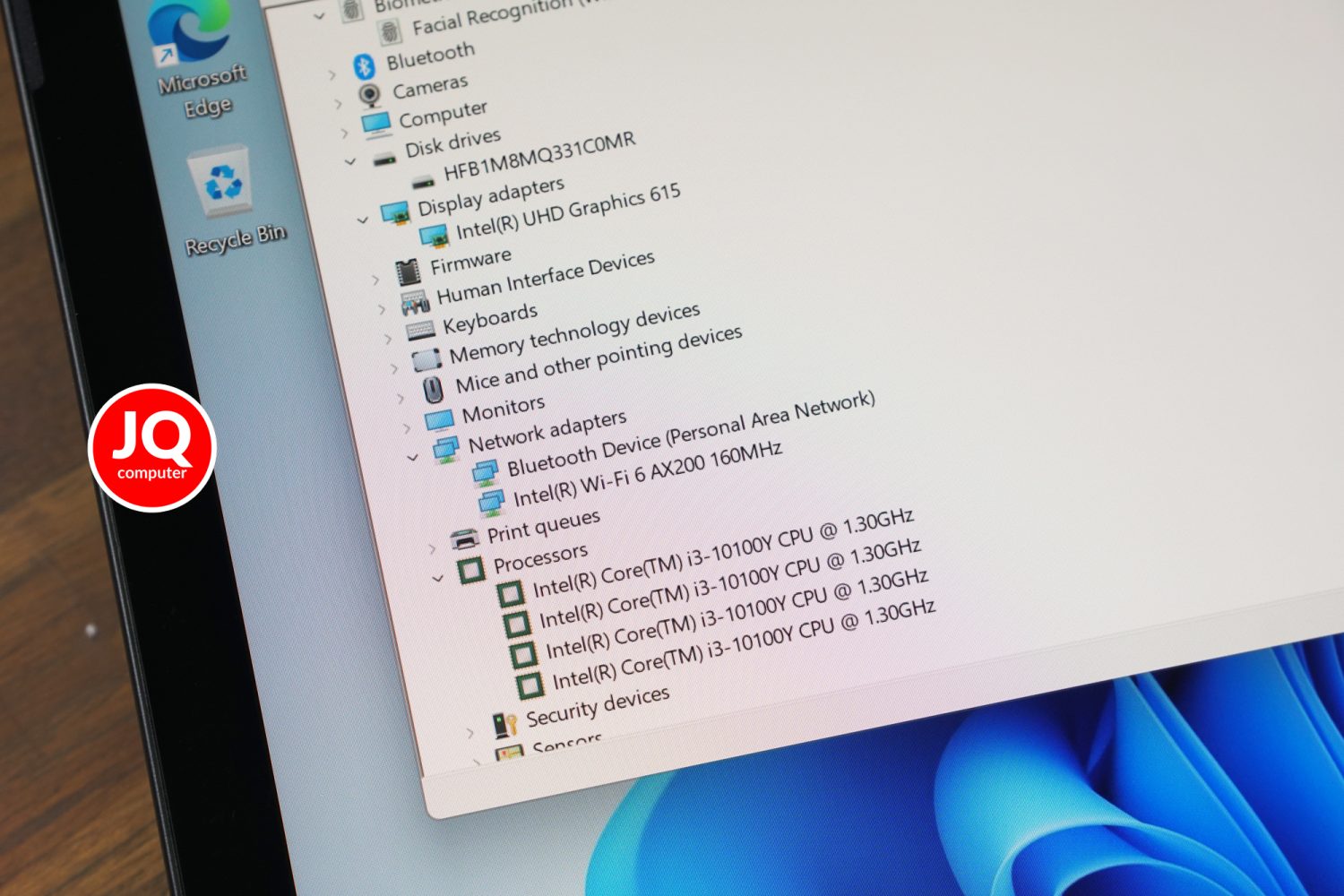Image resolution: width=1344 pixels, height=896 pixels.
Task: Expand the Monitors node
Action: 408,428
